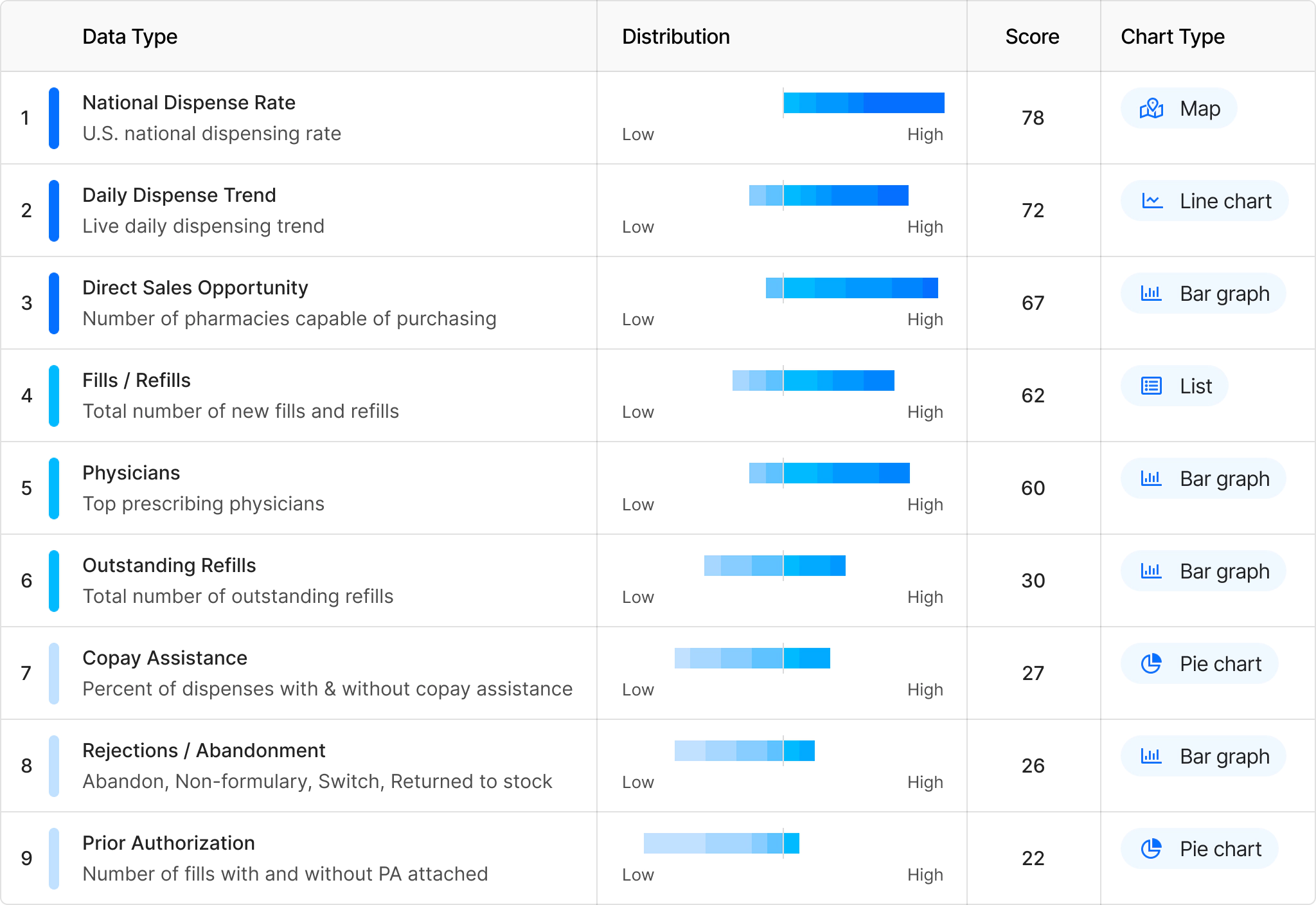
Task: Click the score value 22
Action: [1033, 859]
